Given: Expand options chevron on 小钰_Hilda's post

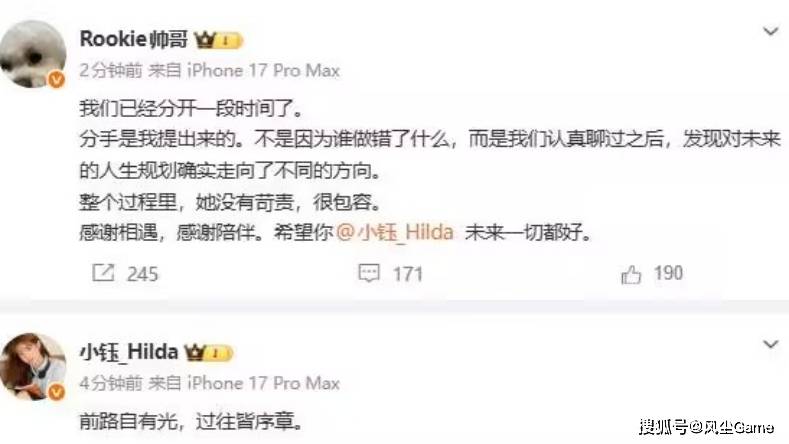Looking at the screenshot, I should [x=771, y=344].
